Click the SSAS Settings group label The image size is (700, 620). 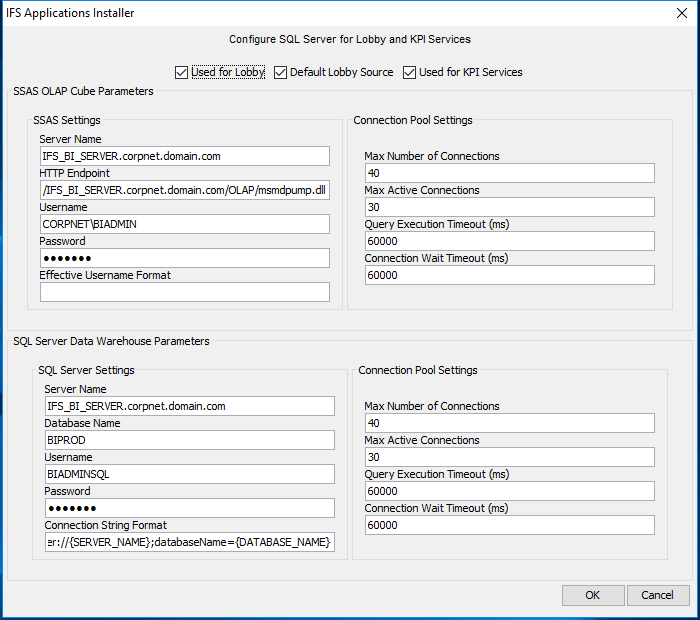[x=67, y=120]
